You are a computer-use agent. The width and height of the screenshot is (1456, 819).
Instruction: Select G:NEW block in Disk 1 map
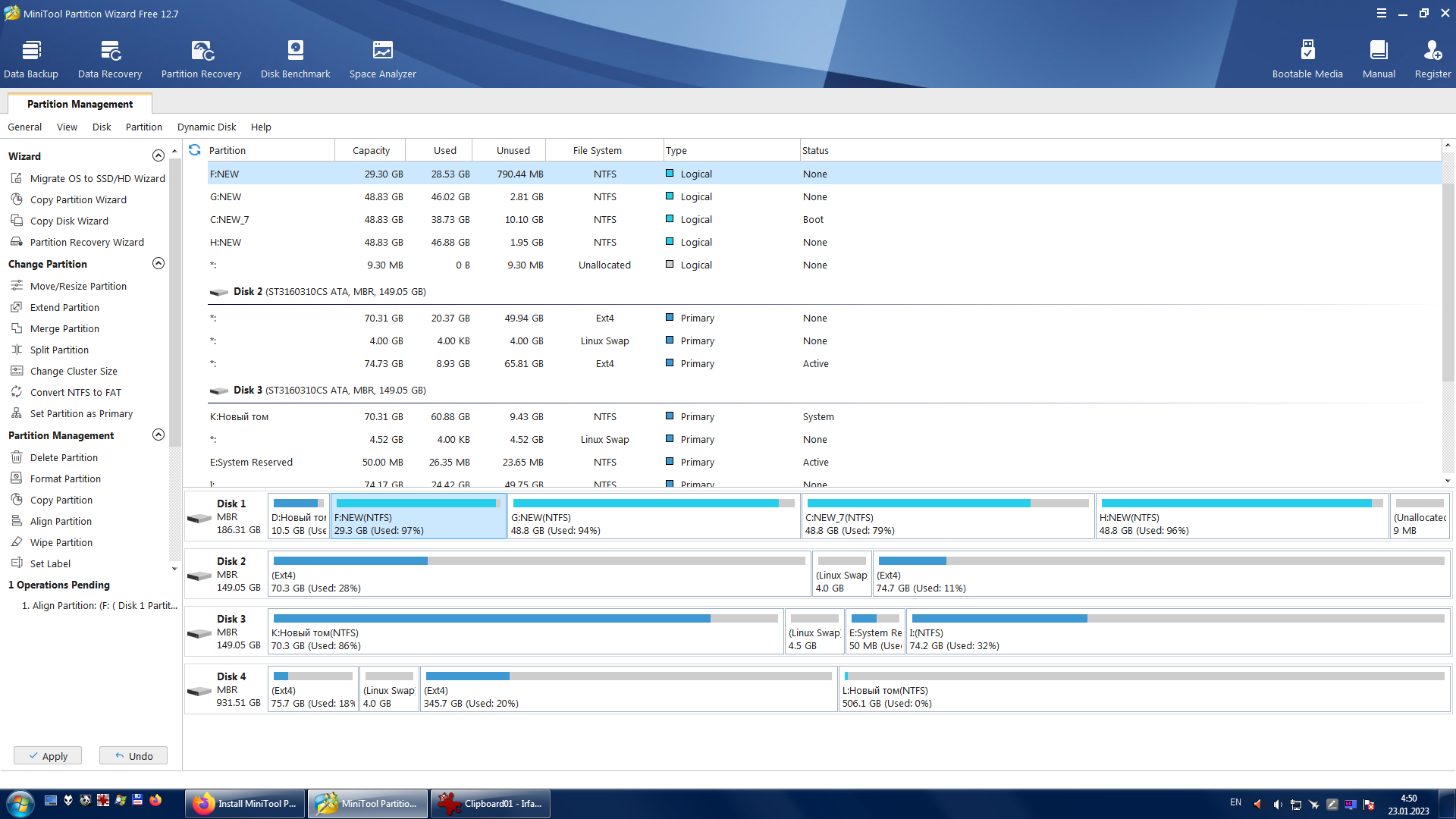point(654,516)
